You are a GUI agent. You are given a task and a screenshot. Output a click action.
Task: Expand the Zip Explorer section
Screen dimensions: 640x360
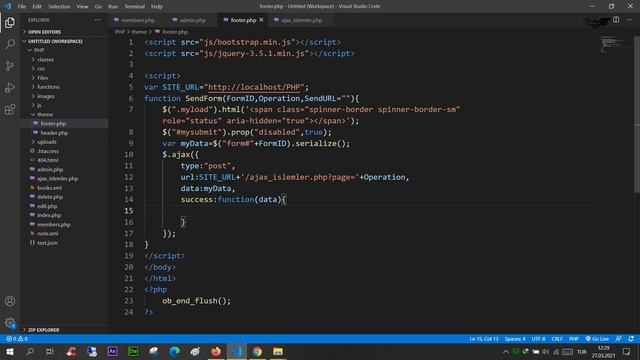click(44, 330)
